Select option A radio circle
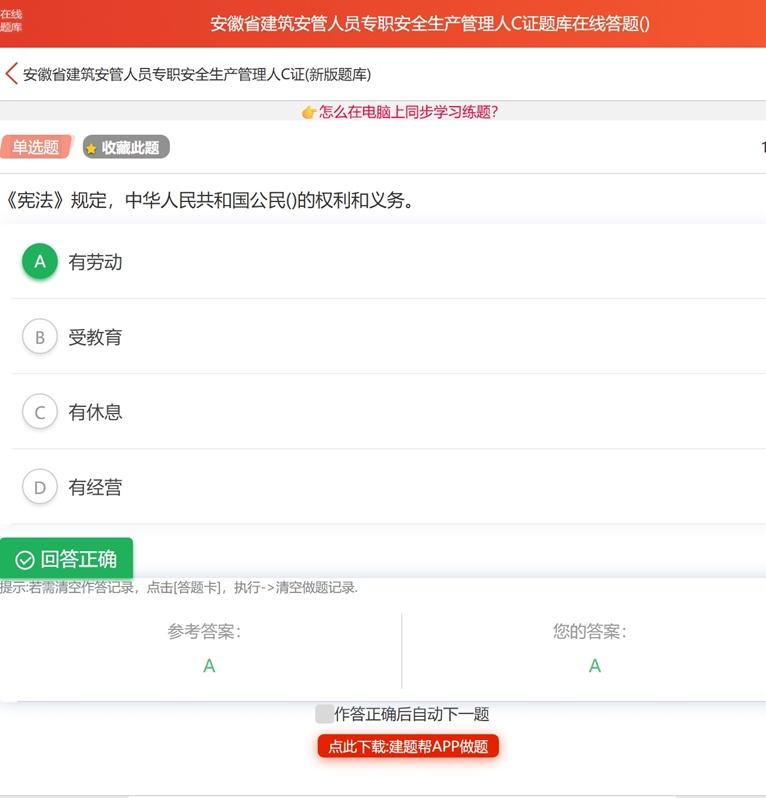This screenshot has width=766, height=798. point(40,262)
